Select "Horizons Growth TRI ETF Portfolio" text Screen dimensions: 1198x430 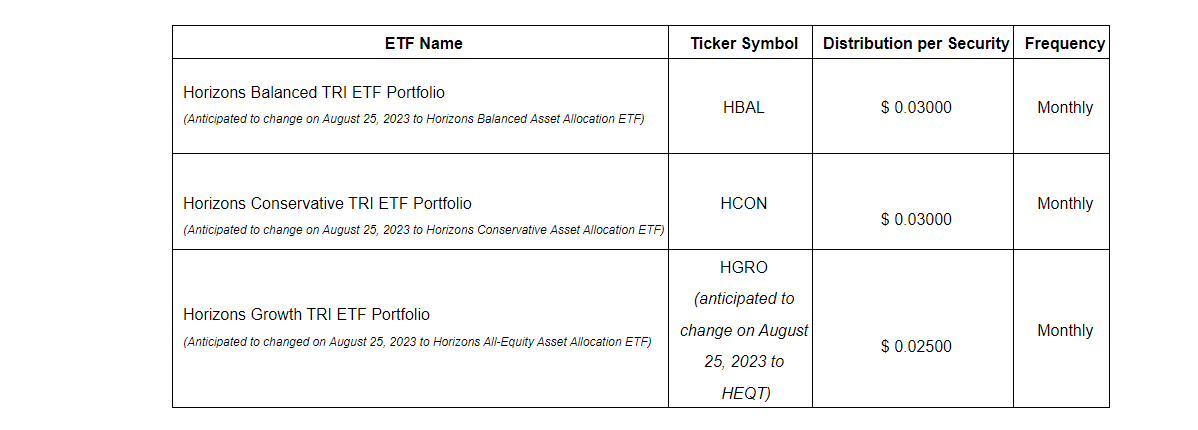[306, 314]
